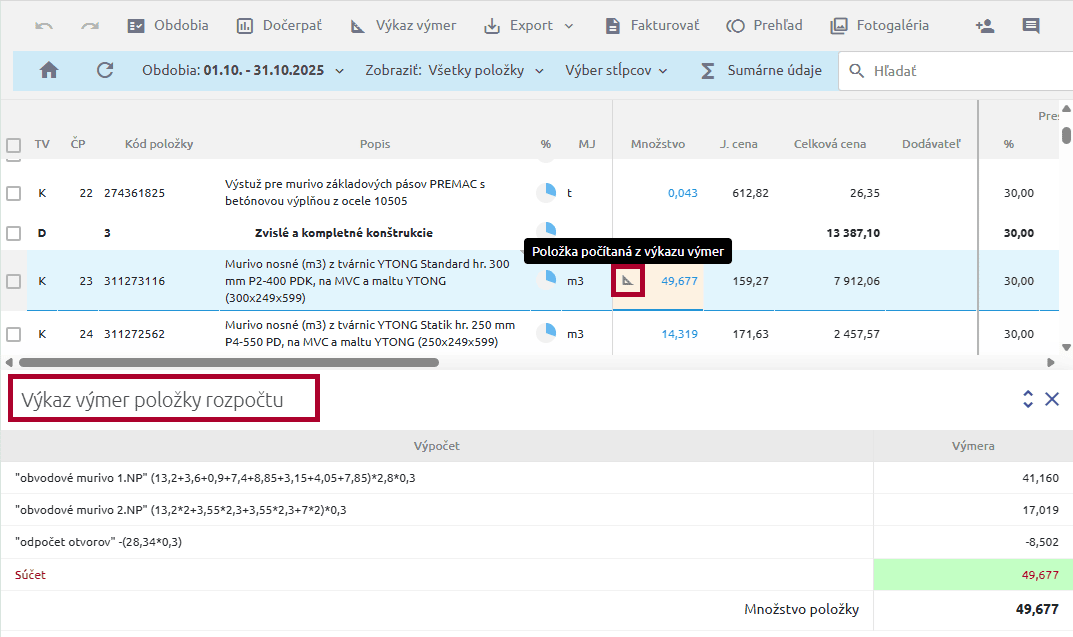Select all rows via header checkbox
This screenshot has width=1073, height=637.
(x=14, y=144)
